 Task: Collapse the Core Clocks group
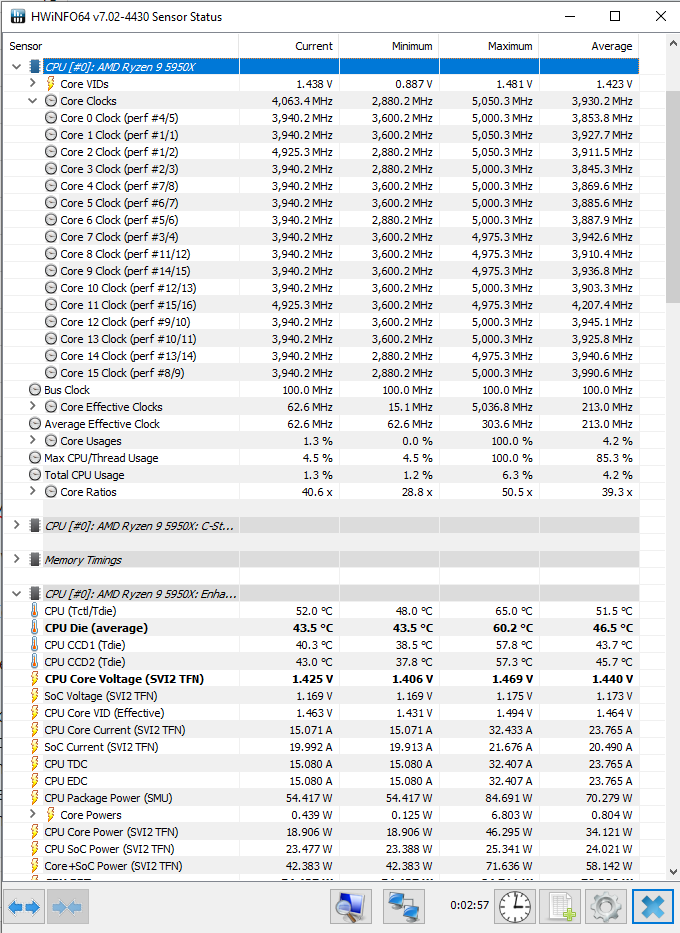click(x=33, y=101)
